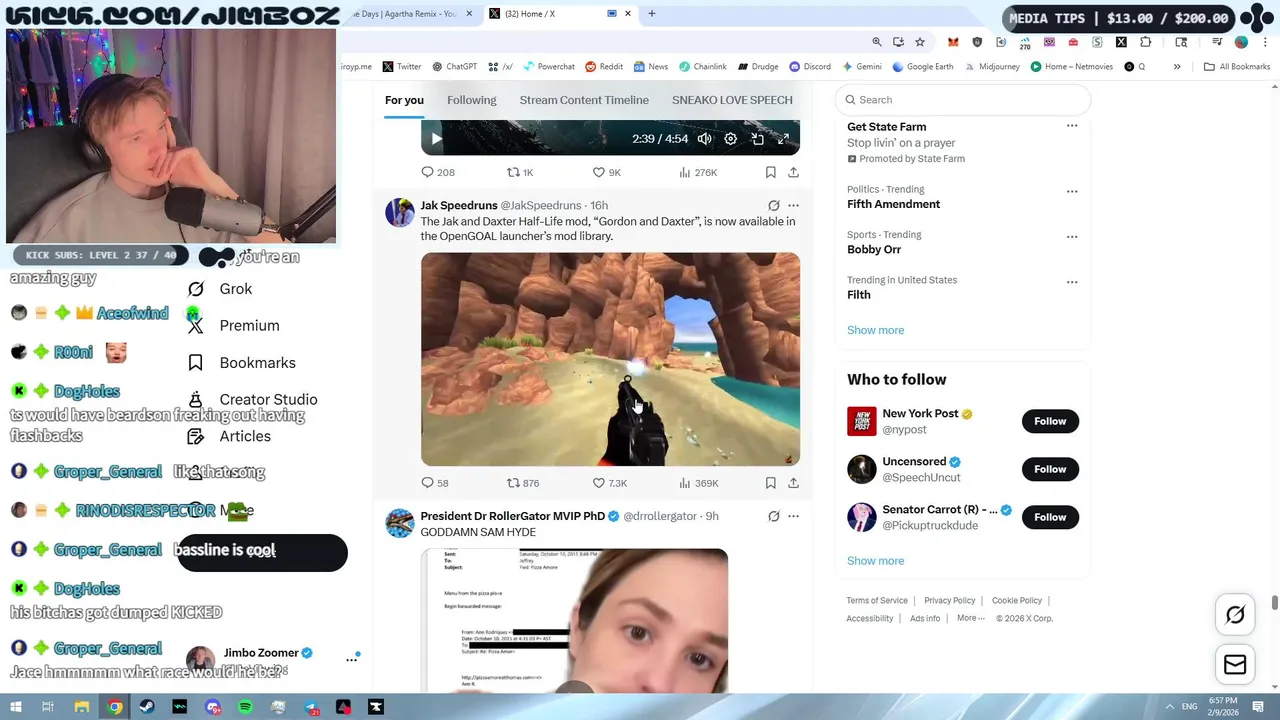Open options for the State Farm promotion
The image size is (1280, 720).
click(x=1072, y=126)
